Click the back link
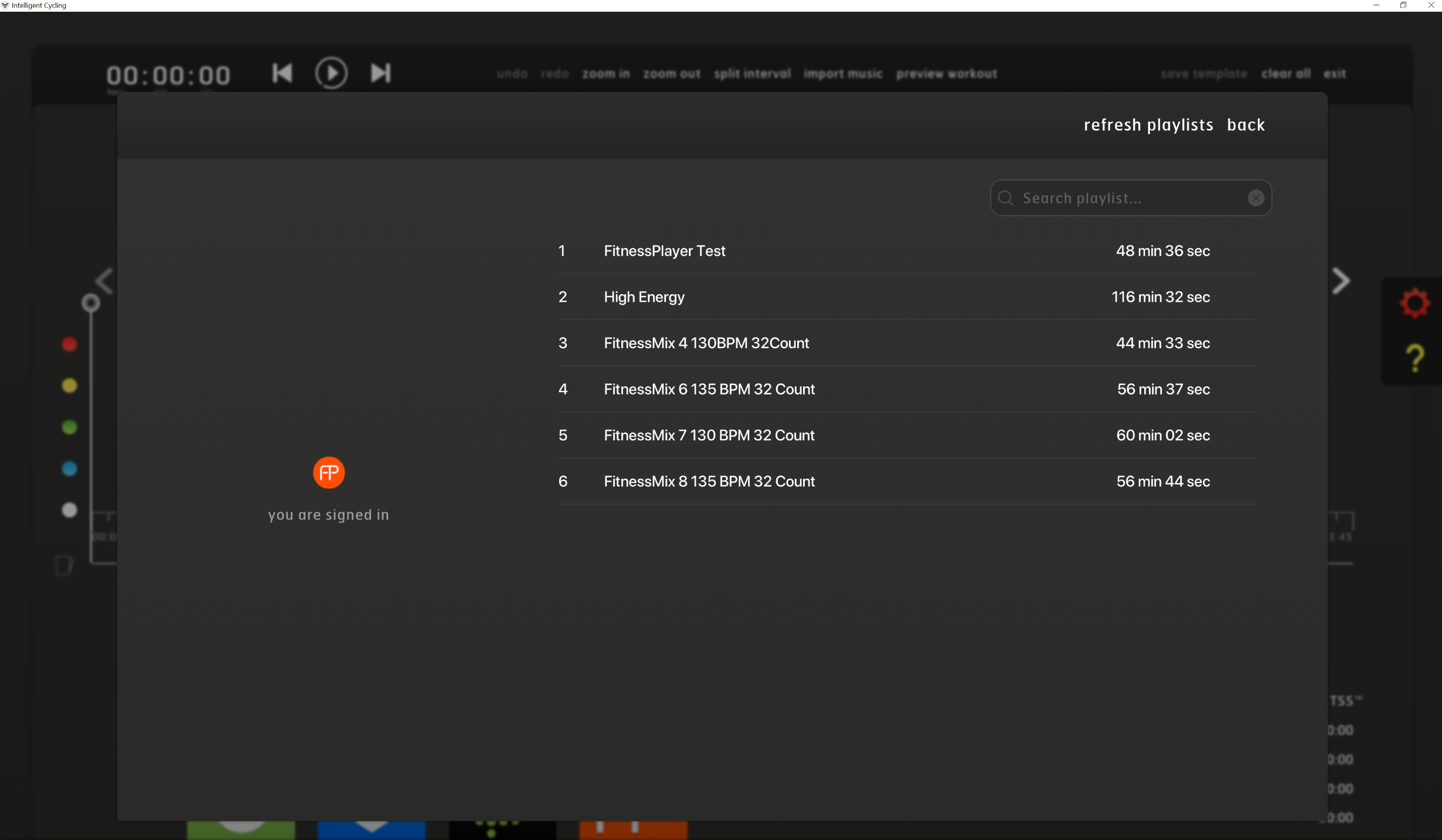This screenshot has width=1442, height=840. tap(1246, 125)
